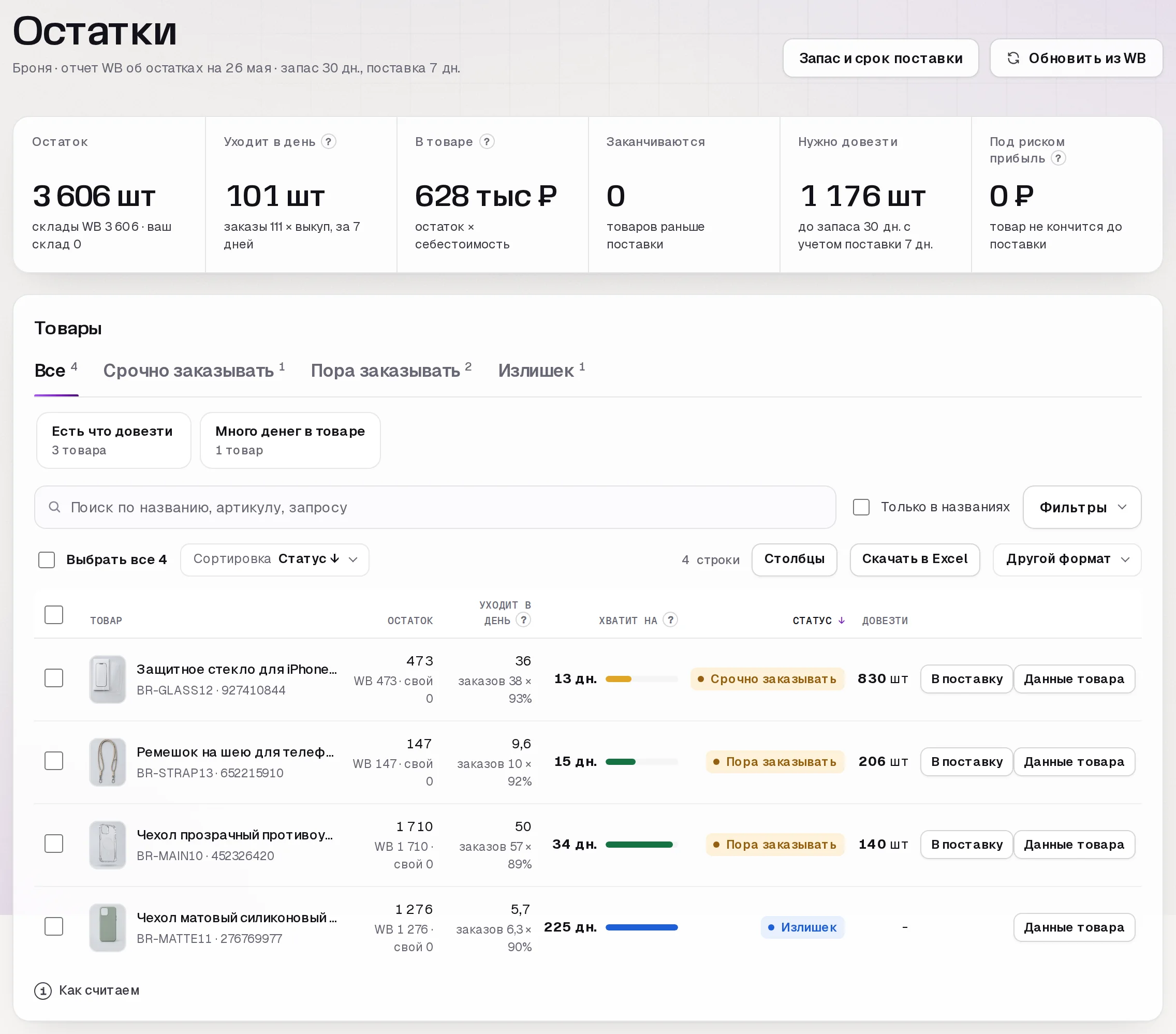Click the 13 дн. stock progress bar
This screenshot has width=1176, height=1034.
click(x=641, y=679)
